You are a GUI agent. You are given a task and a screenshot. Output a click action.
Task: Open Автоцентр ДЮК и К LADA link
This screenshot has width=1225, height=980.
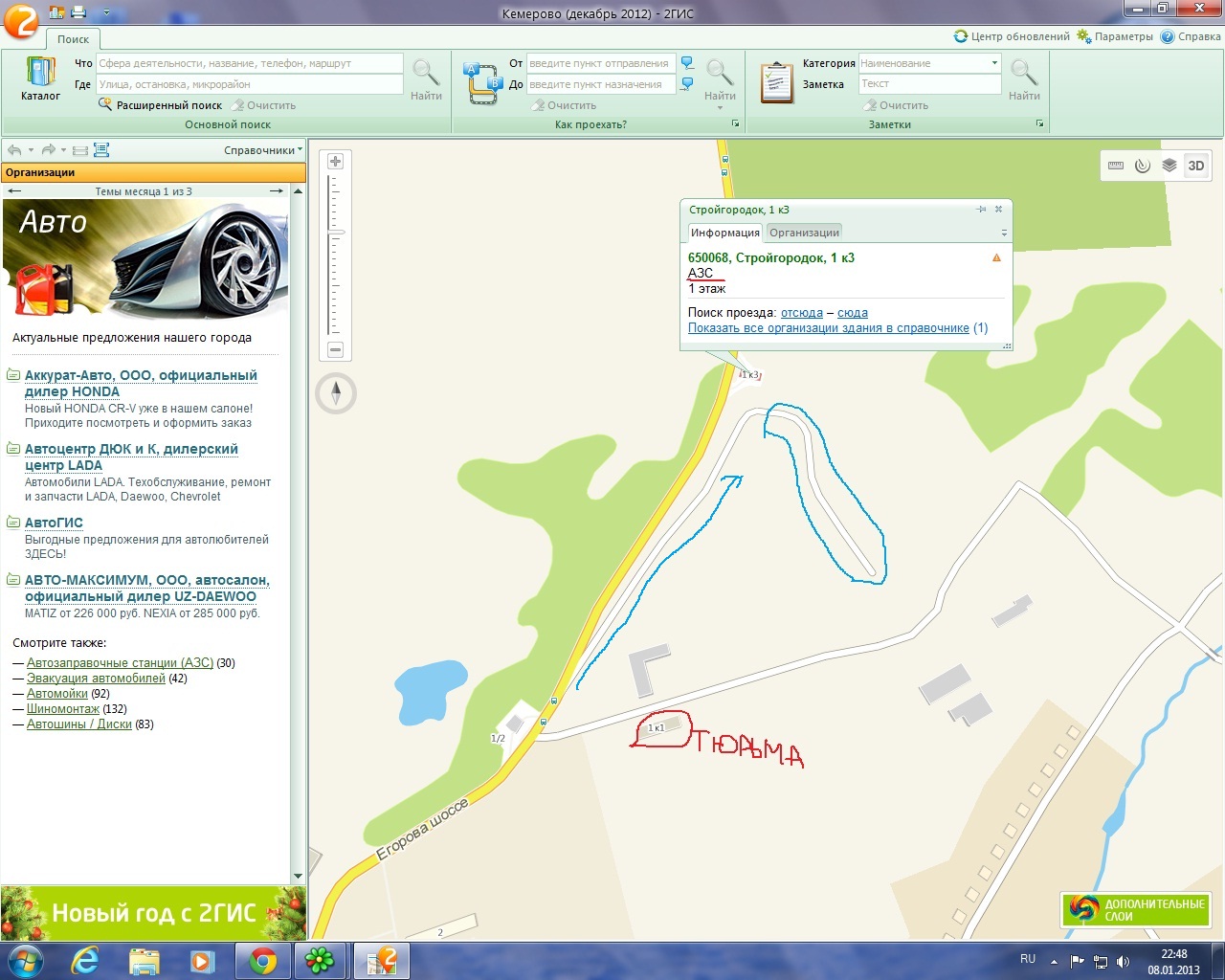[131, 457]
